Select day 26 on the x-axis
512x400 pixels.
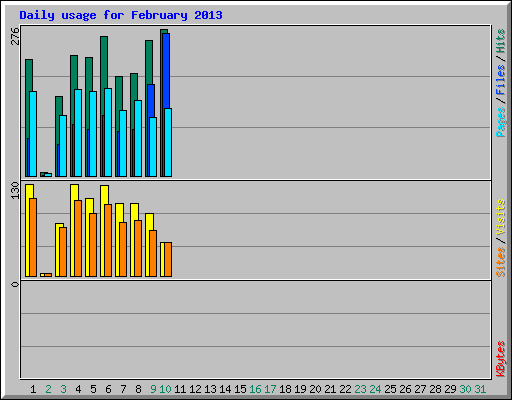tap(405, 389)
